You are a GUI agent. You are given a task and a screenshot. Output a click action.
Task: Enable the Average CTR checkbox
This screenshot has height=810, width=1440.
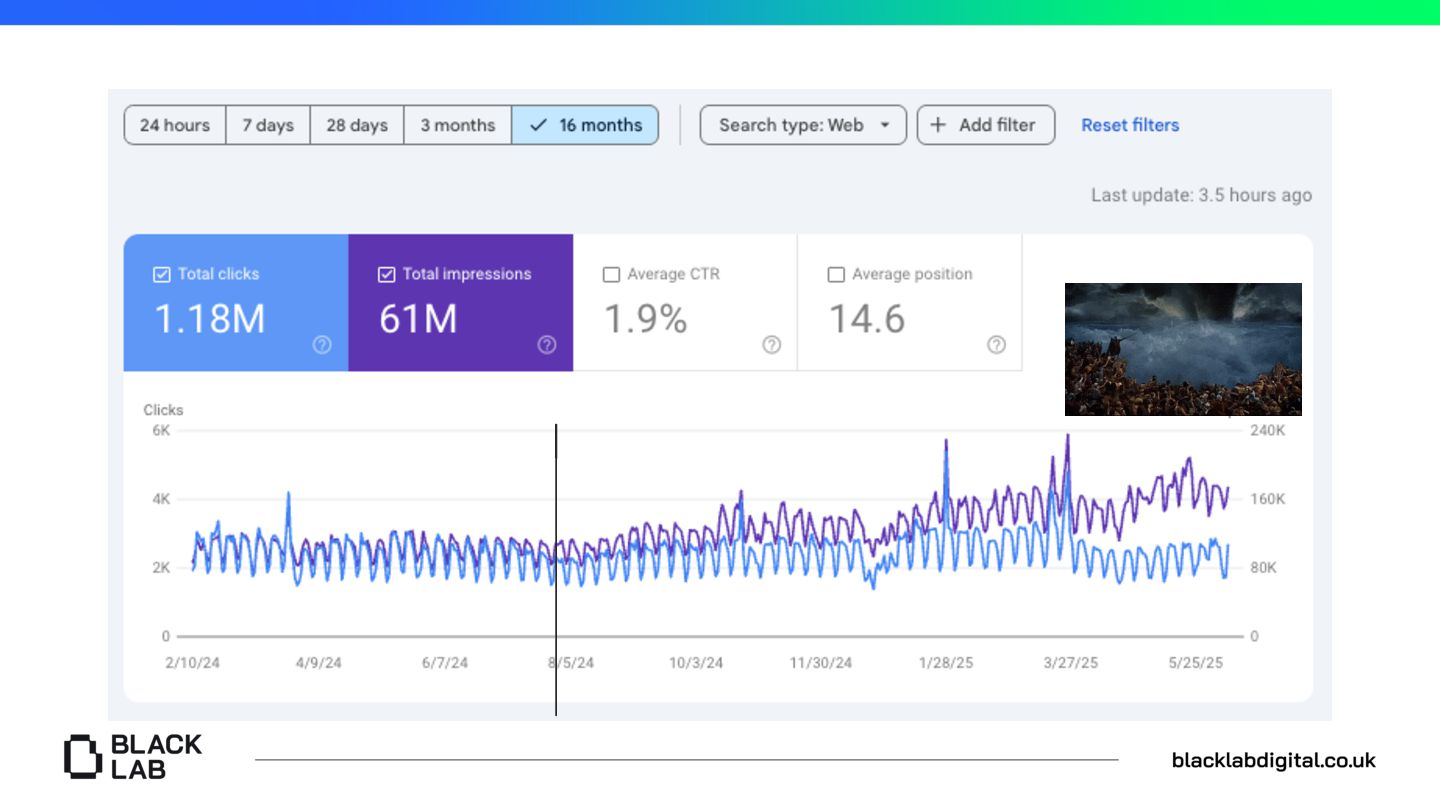(611, 274)
